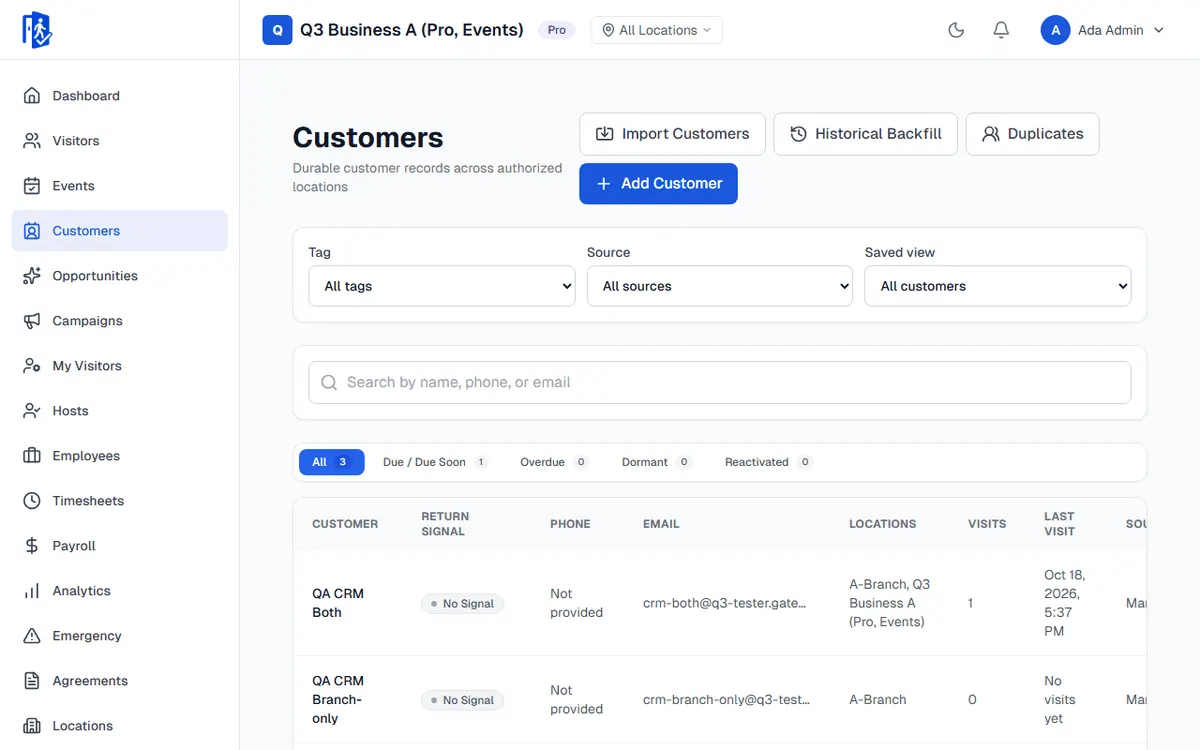
Task: Click the Payroll dollar icon
Action: tap(32, 546)
